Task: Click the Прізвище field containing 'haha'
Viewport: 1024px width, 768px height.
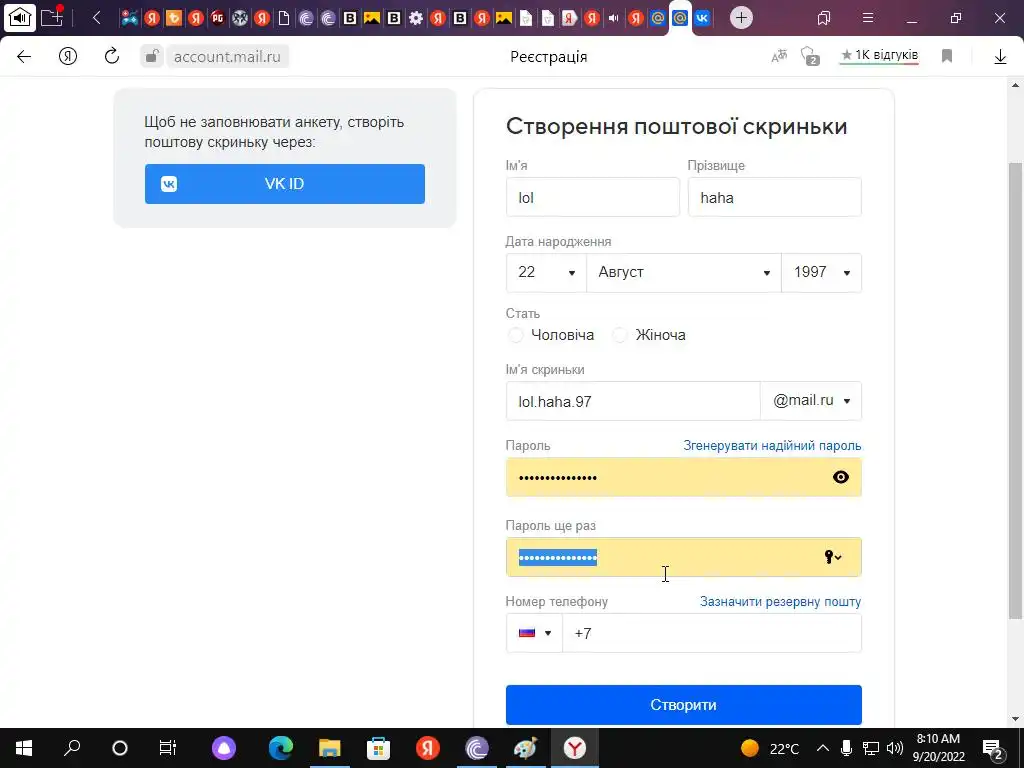Action: pyautogui.click(x=775, y=197)
